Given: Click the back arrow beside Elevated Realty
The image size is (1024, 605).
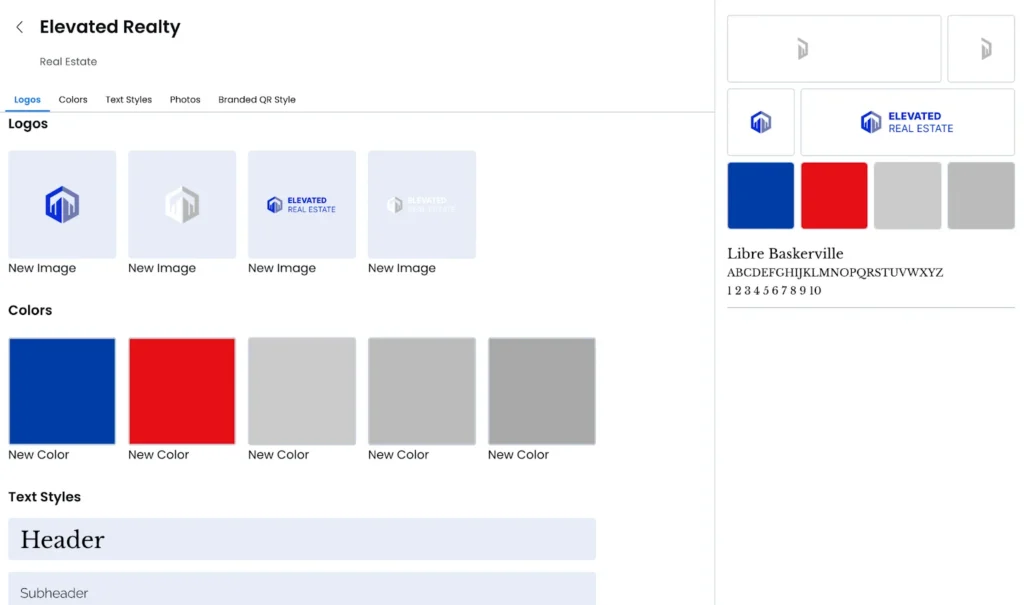Looking at the screenshot, I should [x=19, y=27].
